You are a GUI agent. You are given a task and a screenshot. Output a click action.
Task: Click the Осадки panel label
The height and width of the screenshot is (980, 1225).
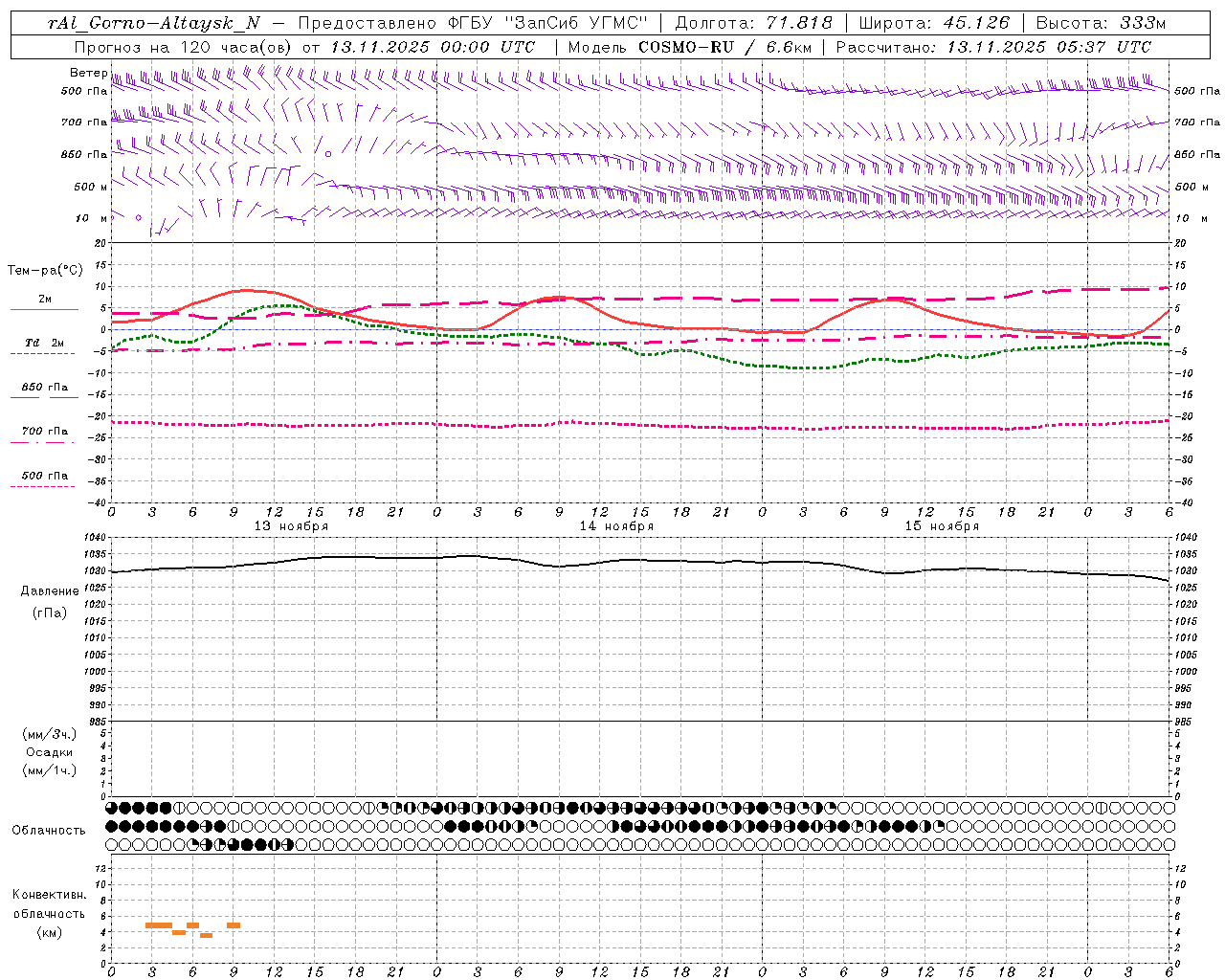click(50, 752)
